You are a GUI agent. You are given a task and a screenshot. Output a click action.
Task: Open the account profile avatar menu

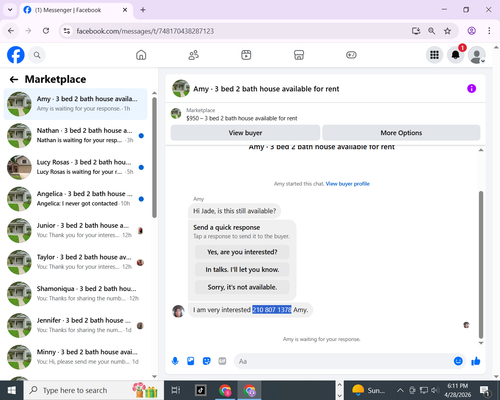point(477,55)
